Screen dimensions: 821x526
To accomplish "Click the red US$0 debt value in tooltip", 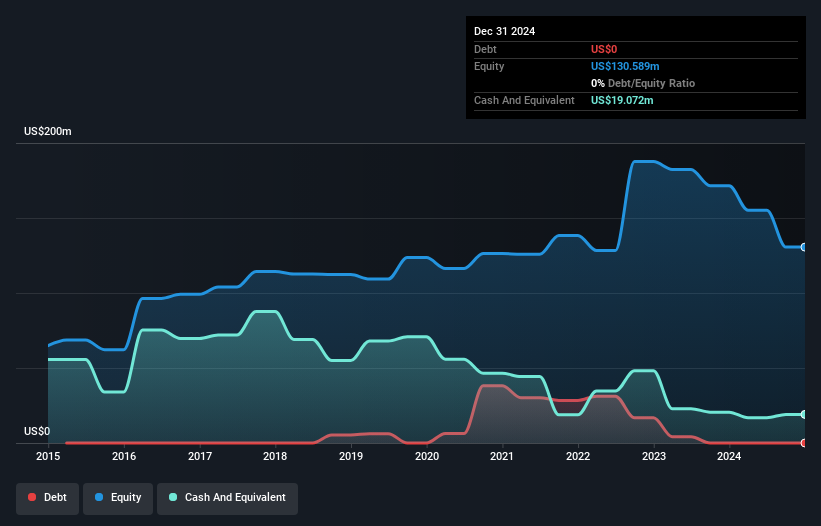I will [x=604, y=49].
